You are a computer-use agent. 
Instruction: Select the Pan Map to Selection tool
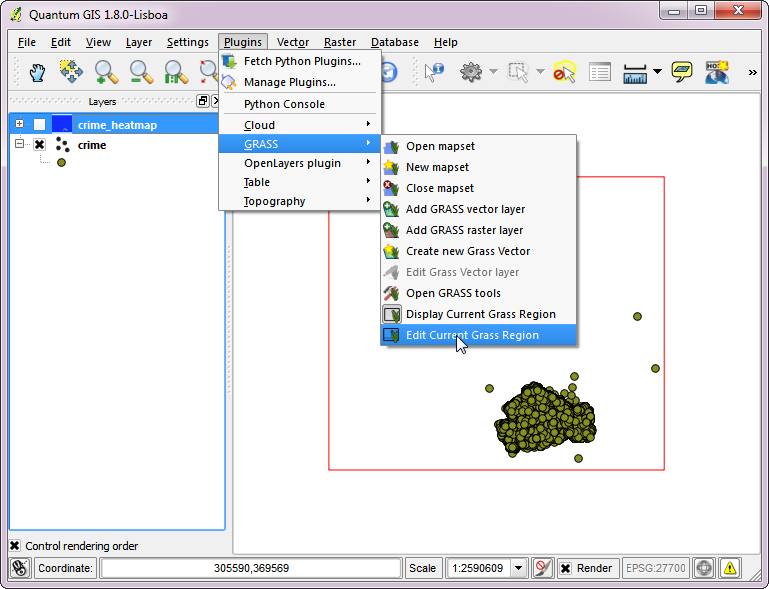tap(72, 72)
